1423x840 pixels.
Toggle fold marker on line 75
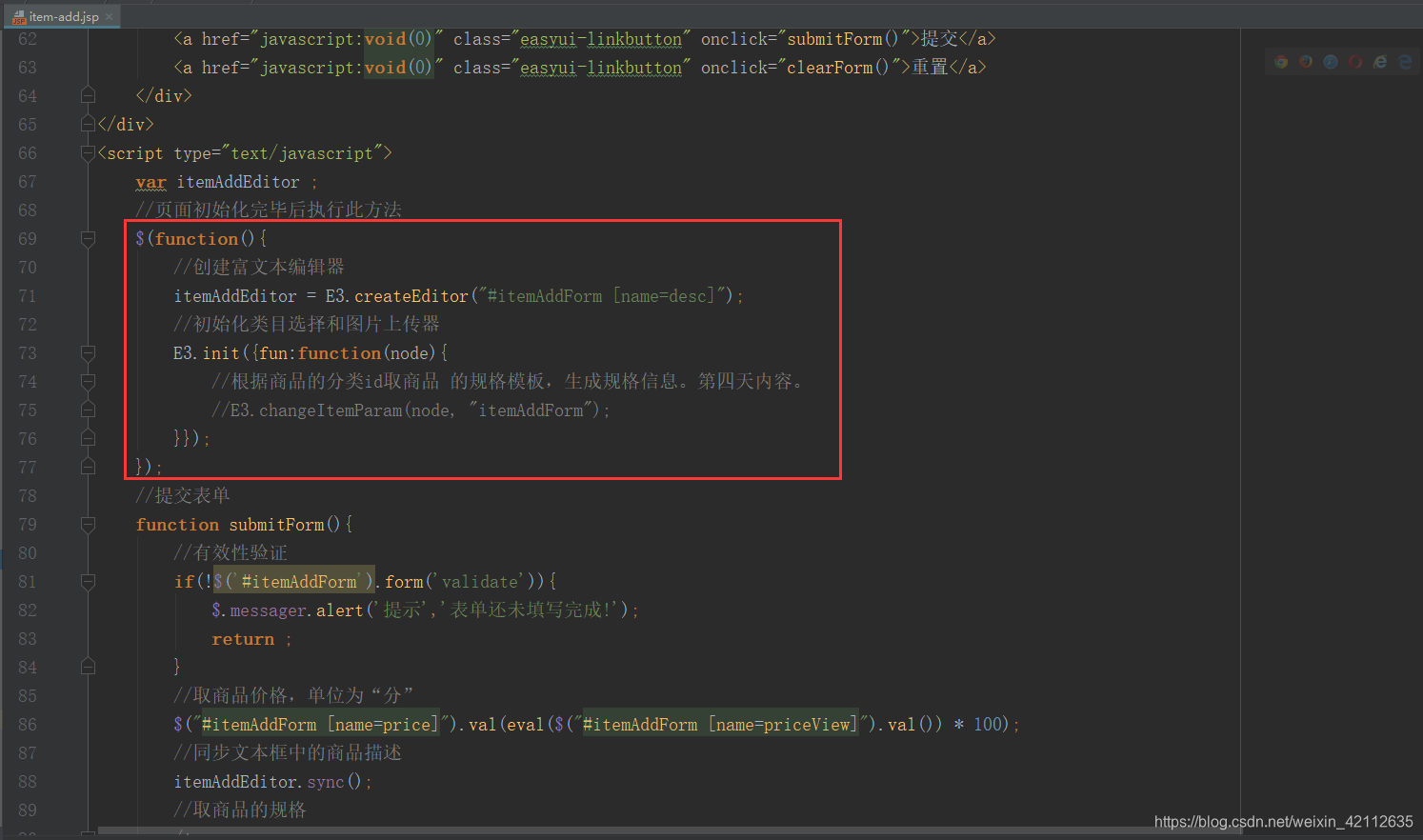[88, 410]
